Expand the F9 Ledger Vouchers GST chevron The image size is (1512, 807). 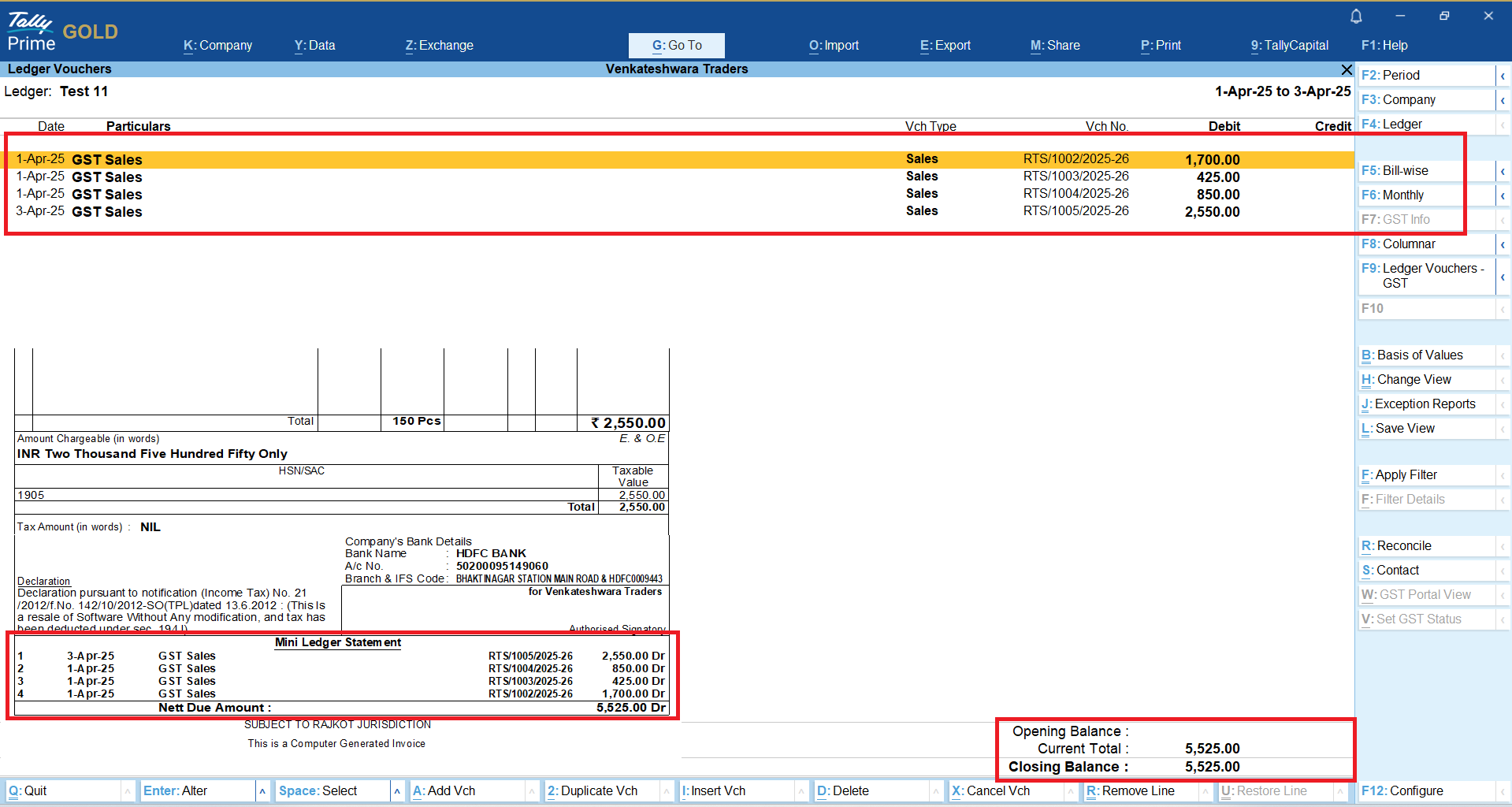click(1503, 277)
